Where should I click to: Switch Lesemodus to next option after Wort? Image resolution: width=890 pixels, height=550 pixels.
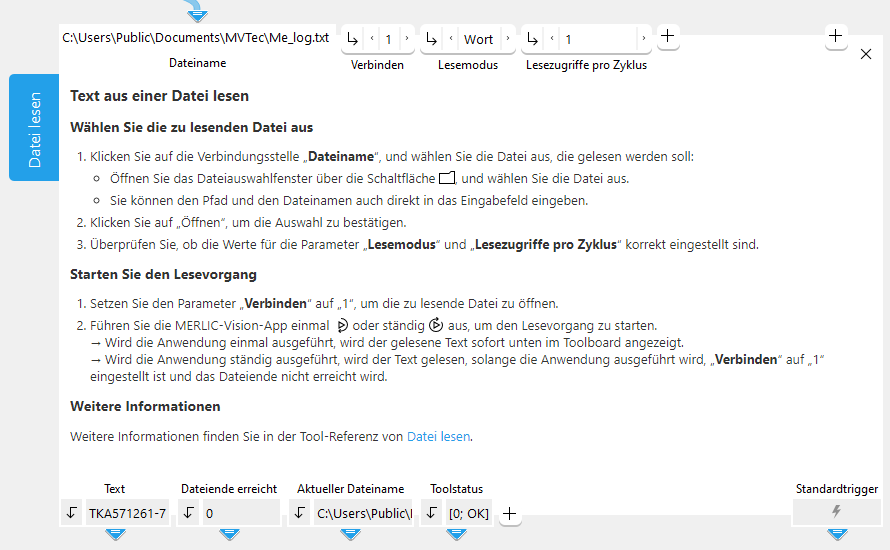tap(507, 39)
